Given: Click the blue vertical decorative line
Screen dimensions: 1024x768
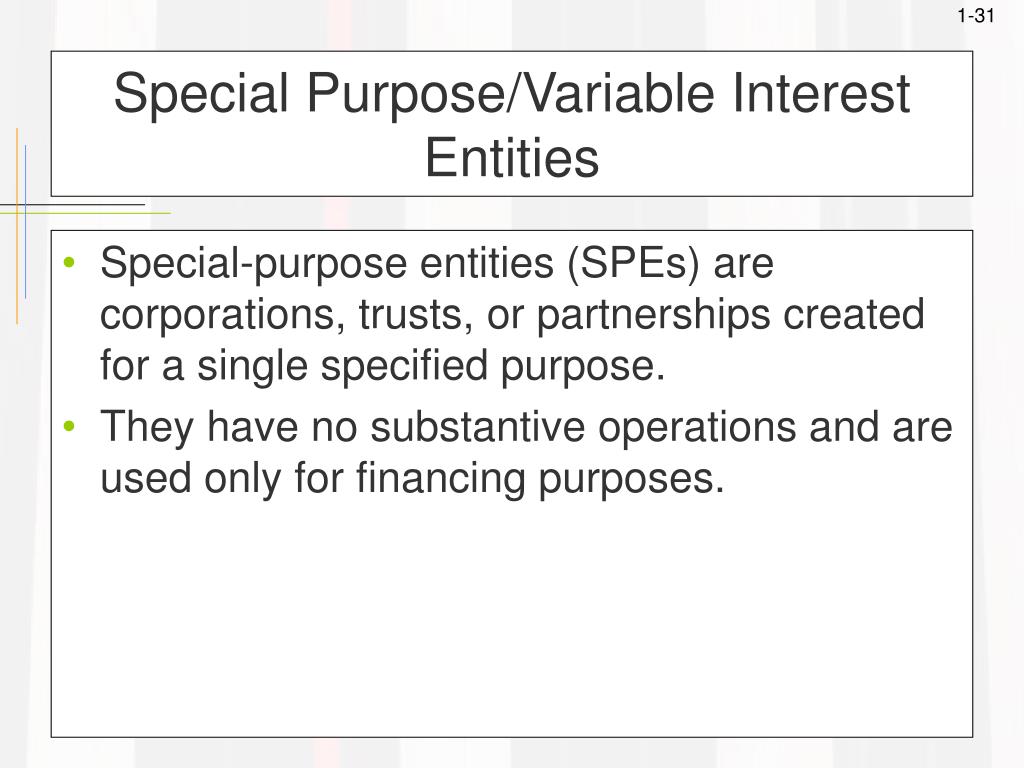Looking at the screenshot, I should point(25,222).
